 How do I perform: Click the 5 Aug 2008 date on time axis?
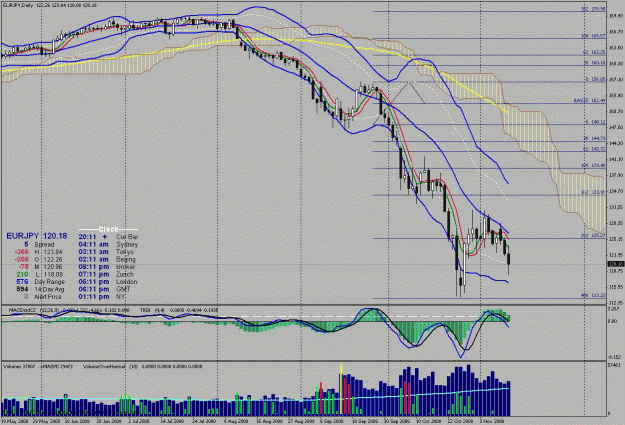click(x=235, y=421)
